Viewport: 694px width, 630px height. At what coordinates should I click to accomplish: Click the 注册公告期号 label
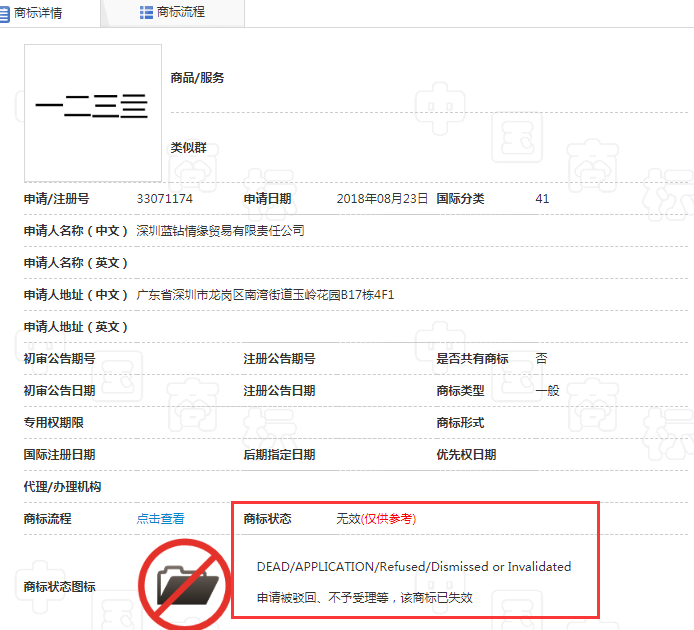pyautogui.click(x=279, y=359)
